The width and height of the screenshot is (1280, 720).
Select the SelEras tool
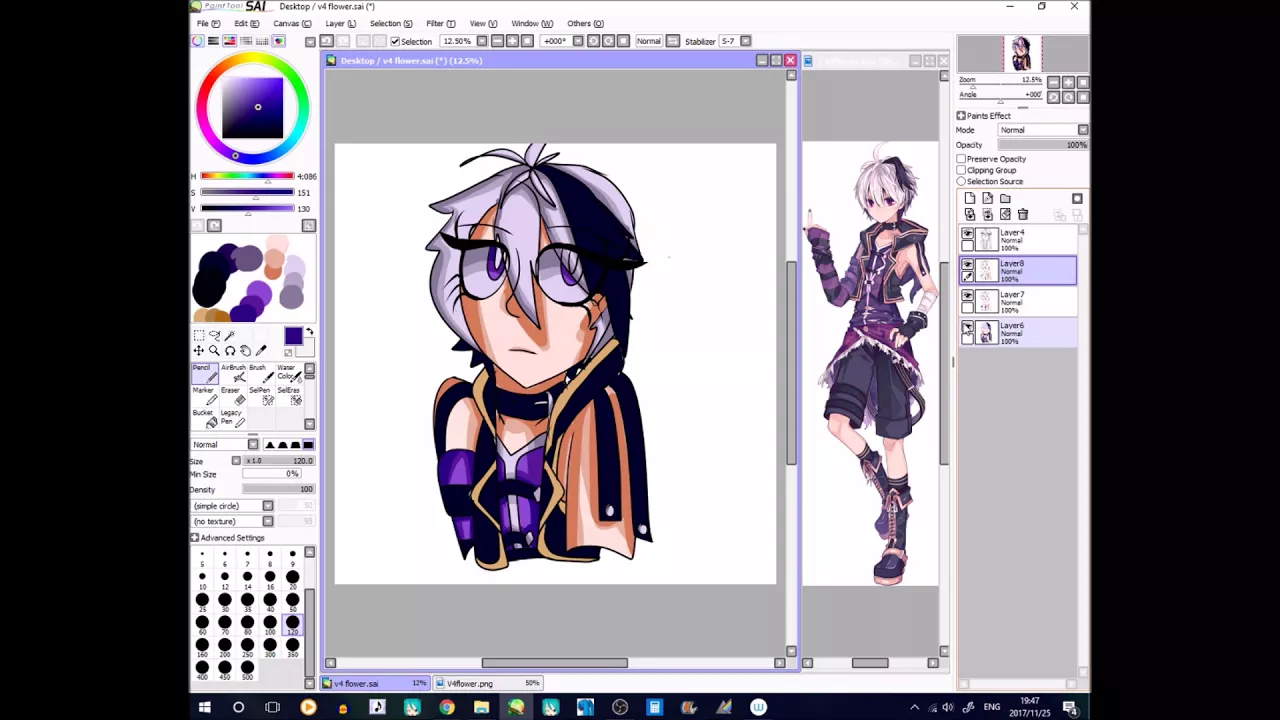point(289,396)
